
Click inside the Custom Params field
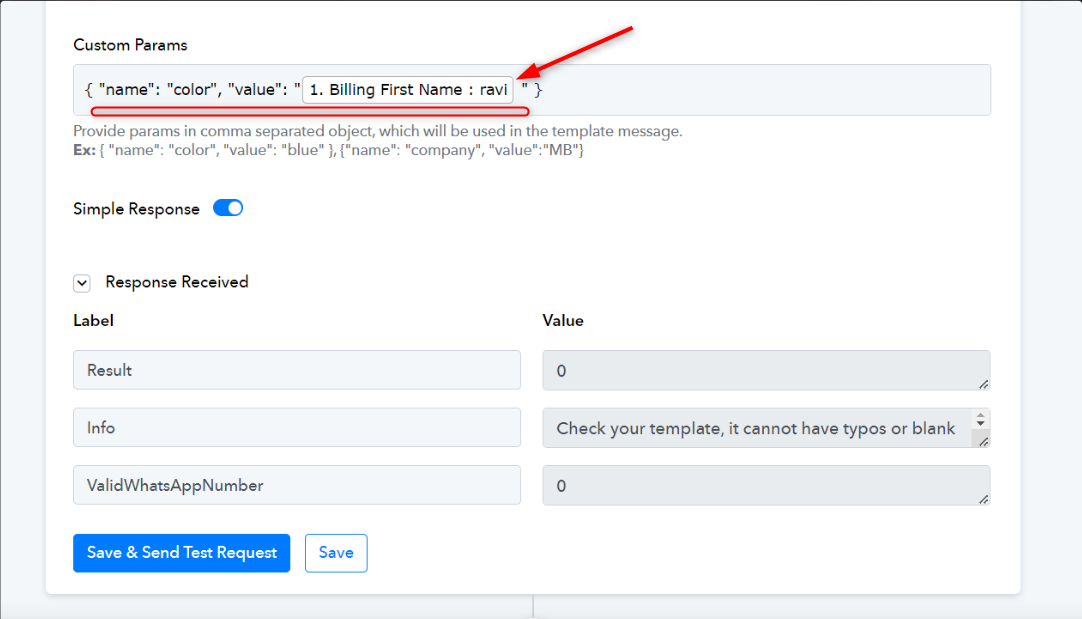[x=759, y=90]
